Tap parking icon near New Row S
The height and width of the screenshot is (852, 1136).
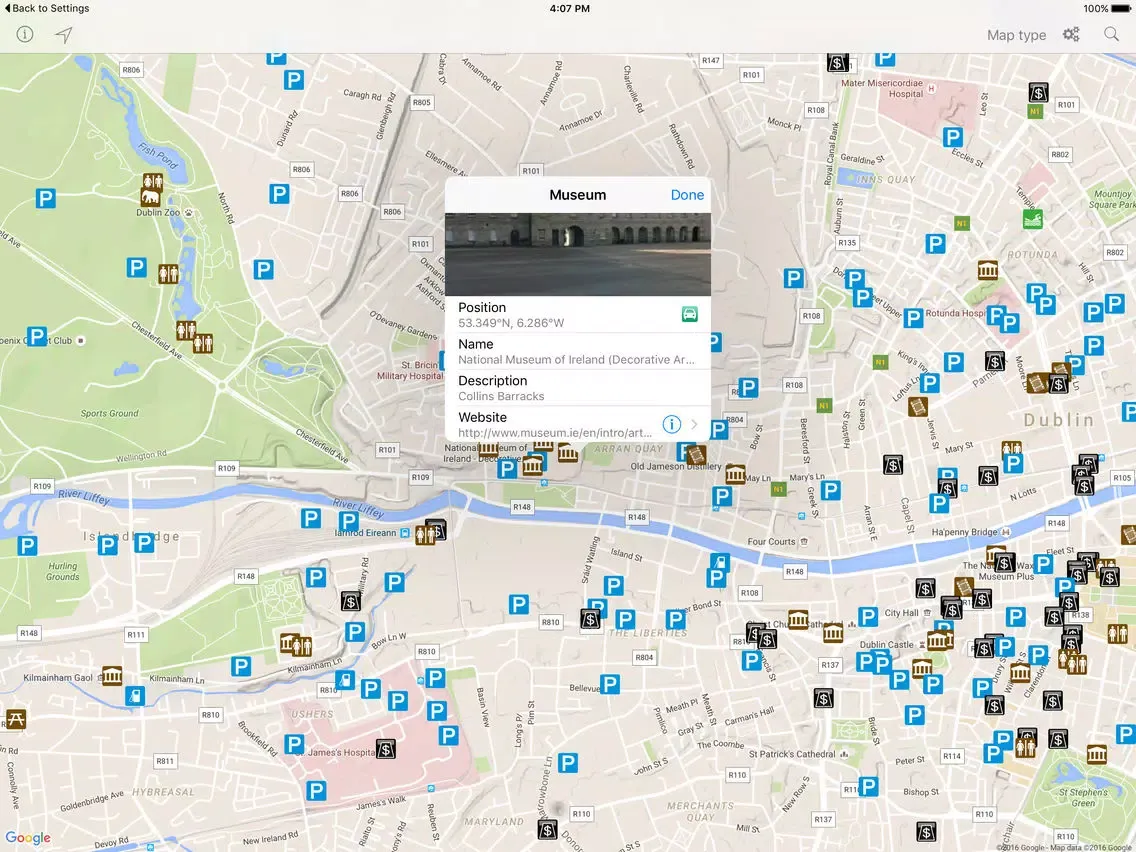click(868, 786)
